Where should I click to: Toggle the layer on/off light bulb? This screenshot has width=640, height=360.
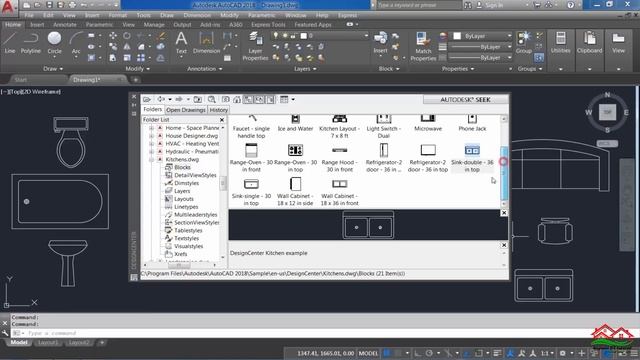point(276,36)
